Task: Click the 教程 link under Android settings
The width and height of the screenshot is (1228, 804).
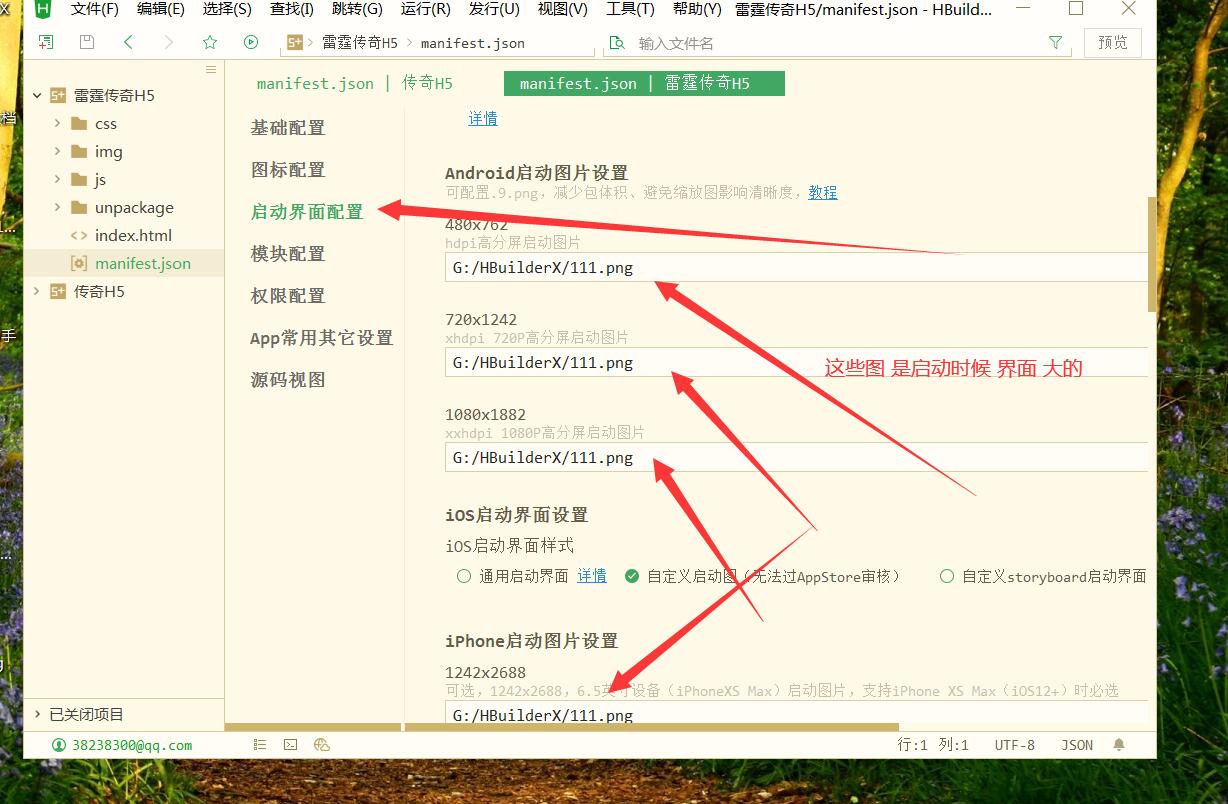Action: (x=823, y=192)
